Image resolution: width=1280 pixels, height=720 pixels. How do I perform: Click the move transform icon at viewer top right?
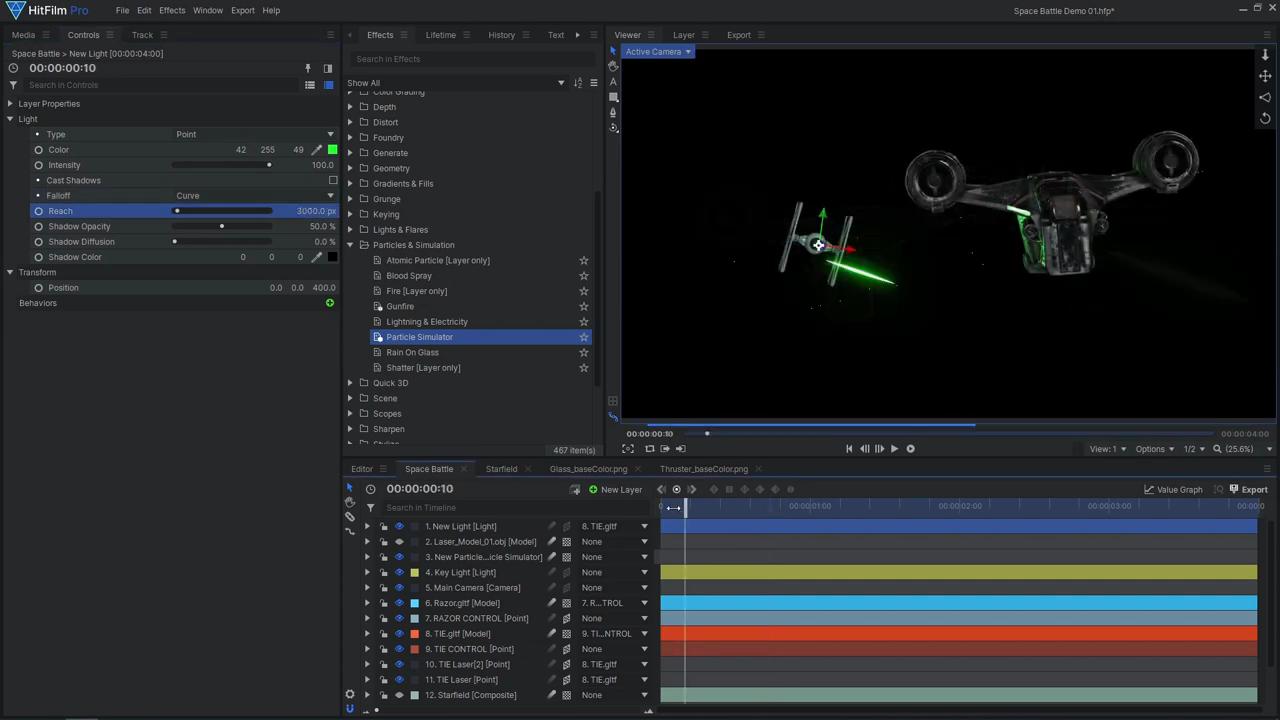tap(1265, 76)
